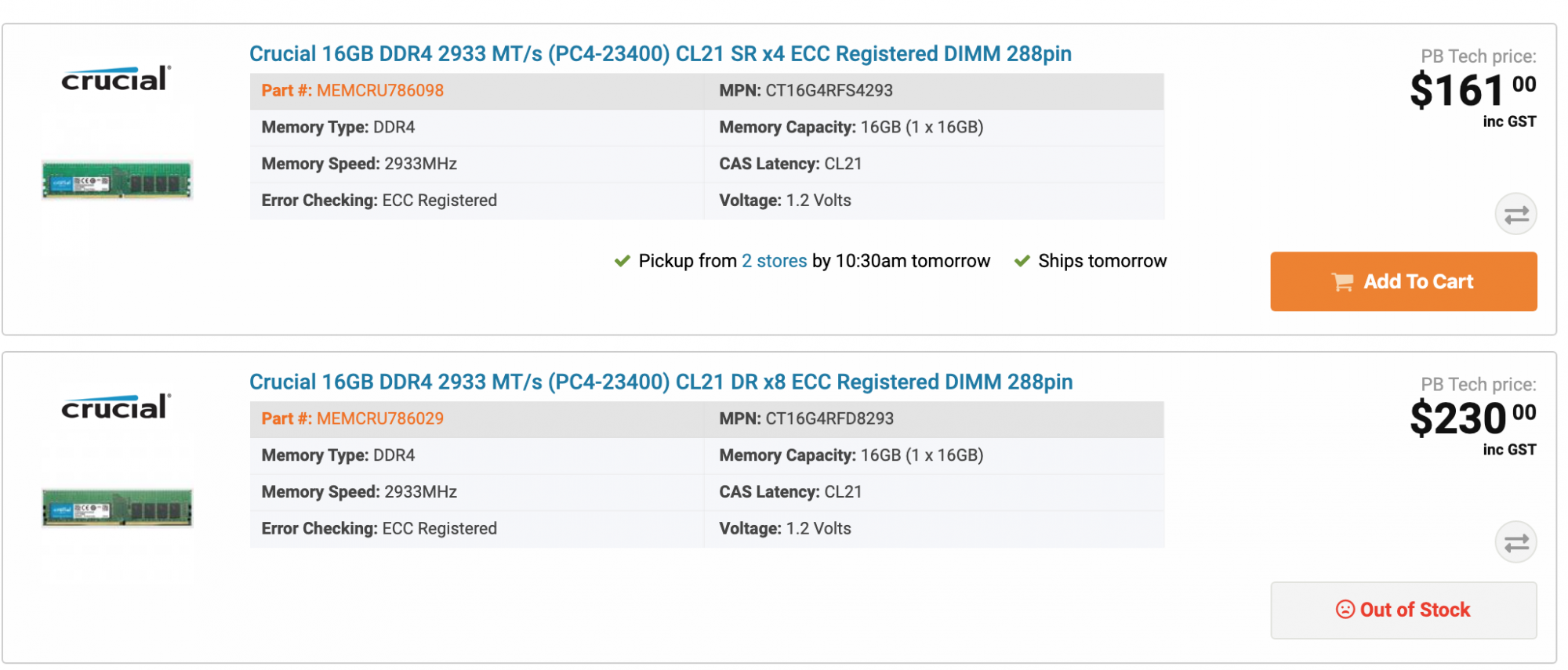
Task: Click green checkmark beside Ships tomorrow
Action: tap(1022, 261)
